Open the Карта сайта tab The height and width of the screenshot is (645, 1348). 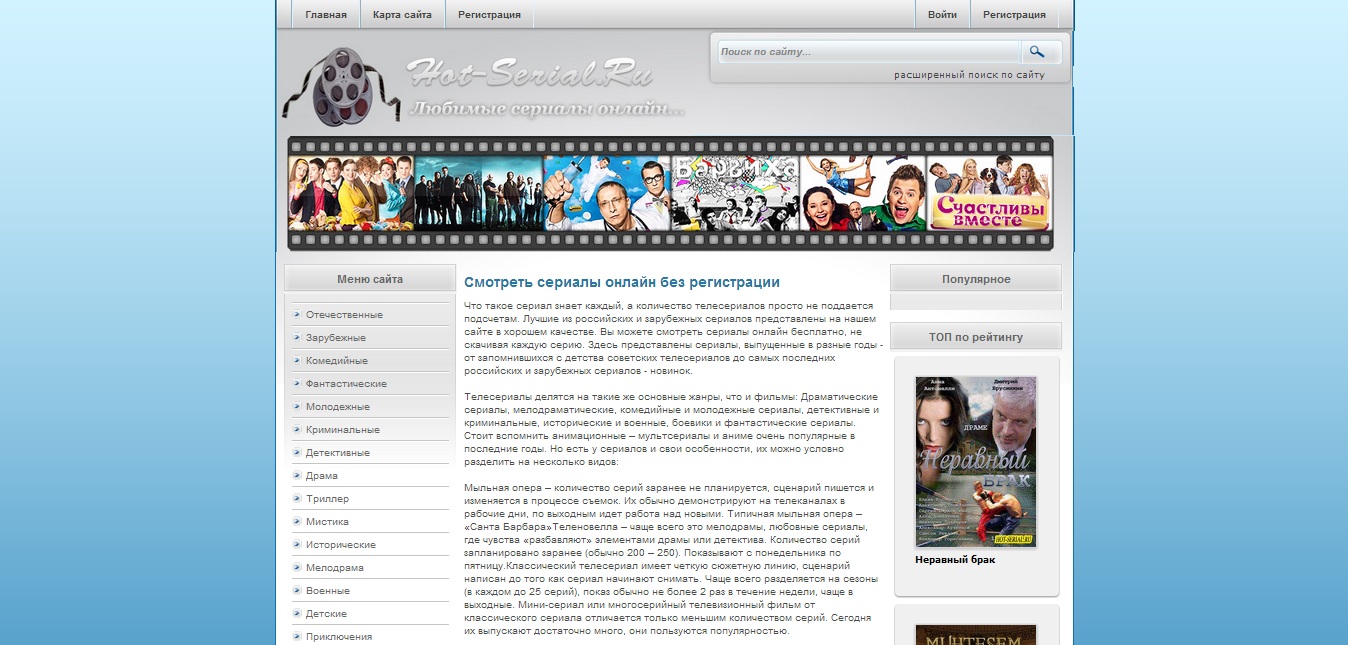point(402,15)
